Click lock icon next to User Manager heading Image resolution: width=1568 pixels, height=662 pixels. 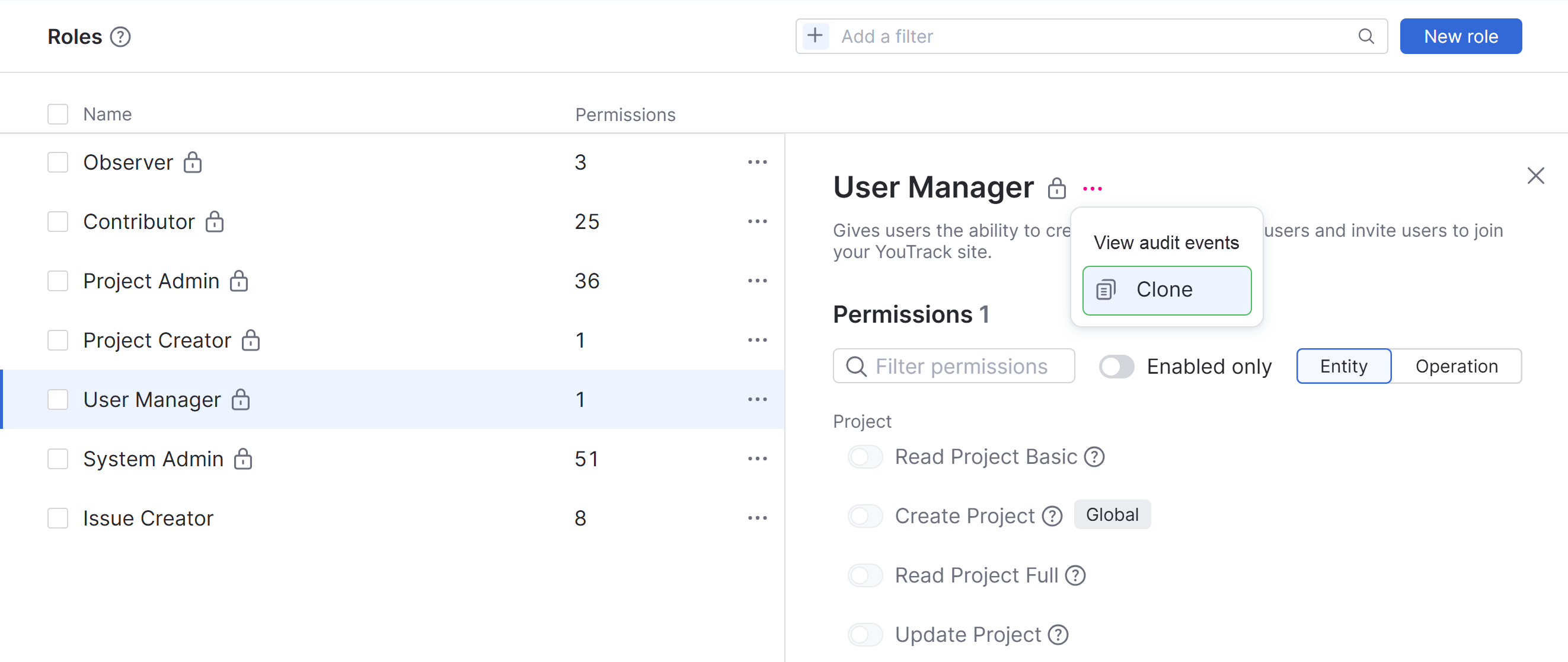(1056, 188)
